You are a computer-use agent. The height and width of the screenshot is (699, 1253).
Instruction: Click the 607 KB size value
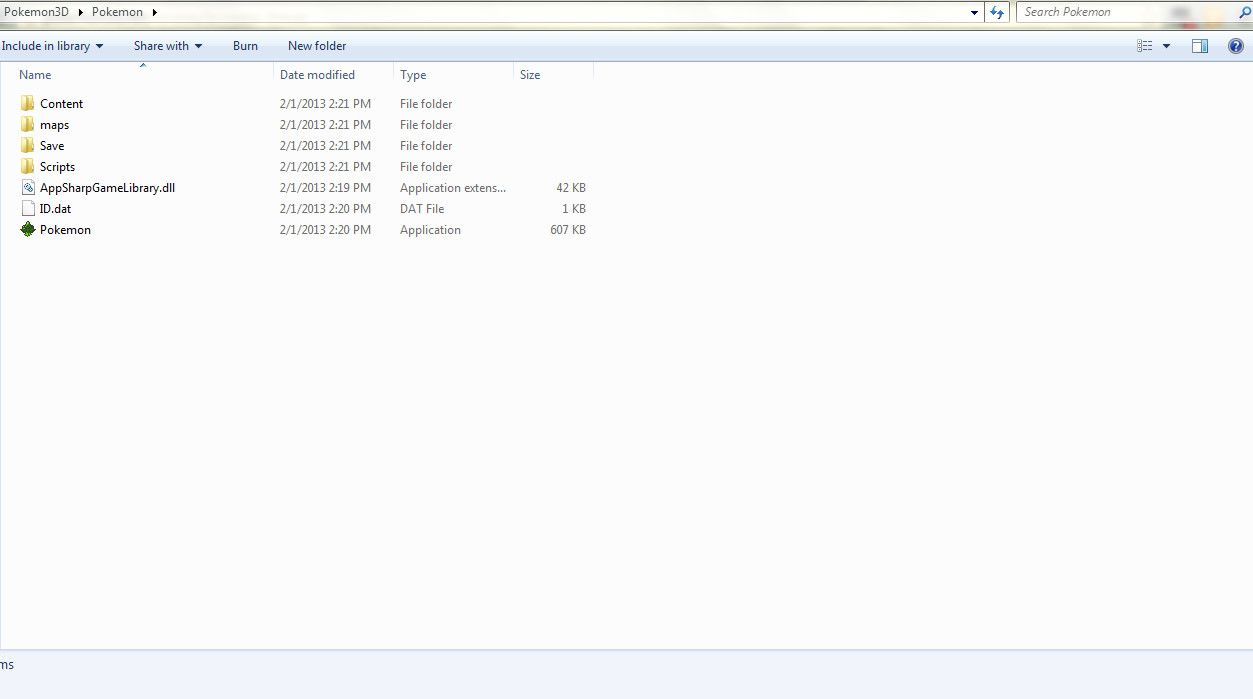(x=568, y=230)
